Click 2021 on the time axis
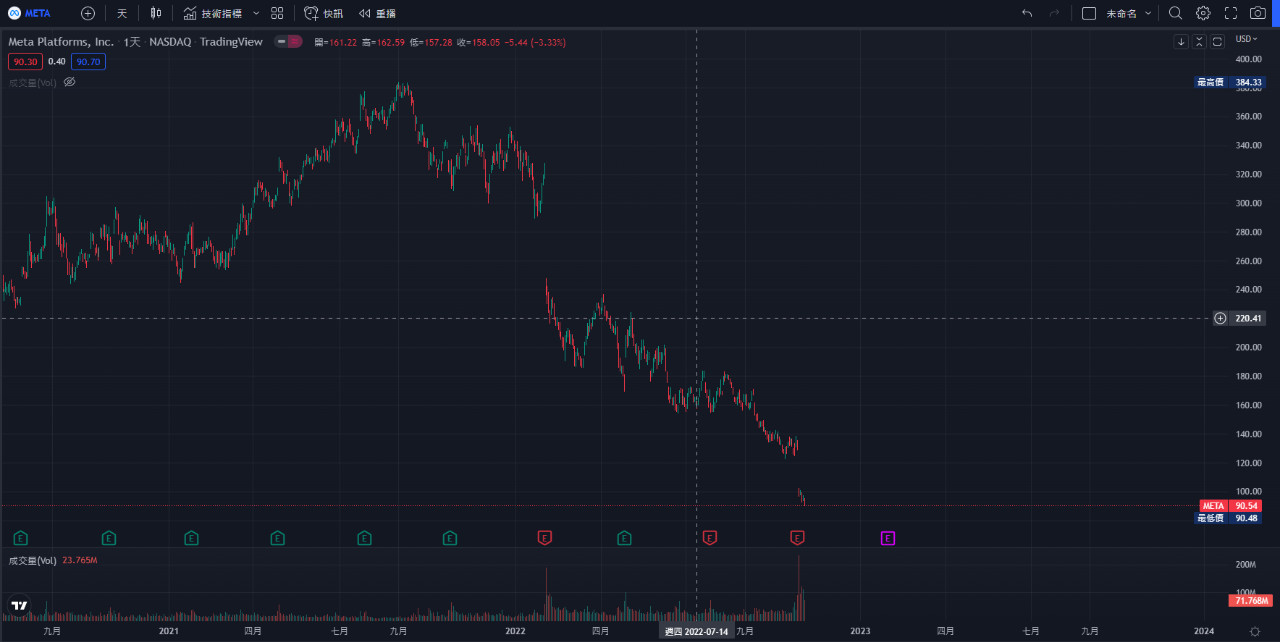This screenshot has height=642, width=1280. tap(169, 631)
